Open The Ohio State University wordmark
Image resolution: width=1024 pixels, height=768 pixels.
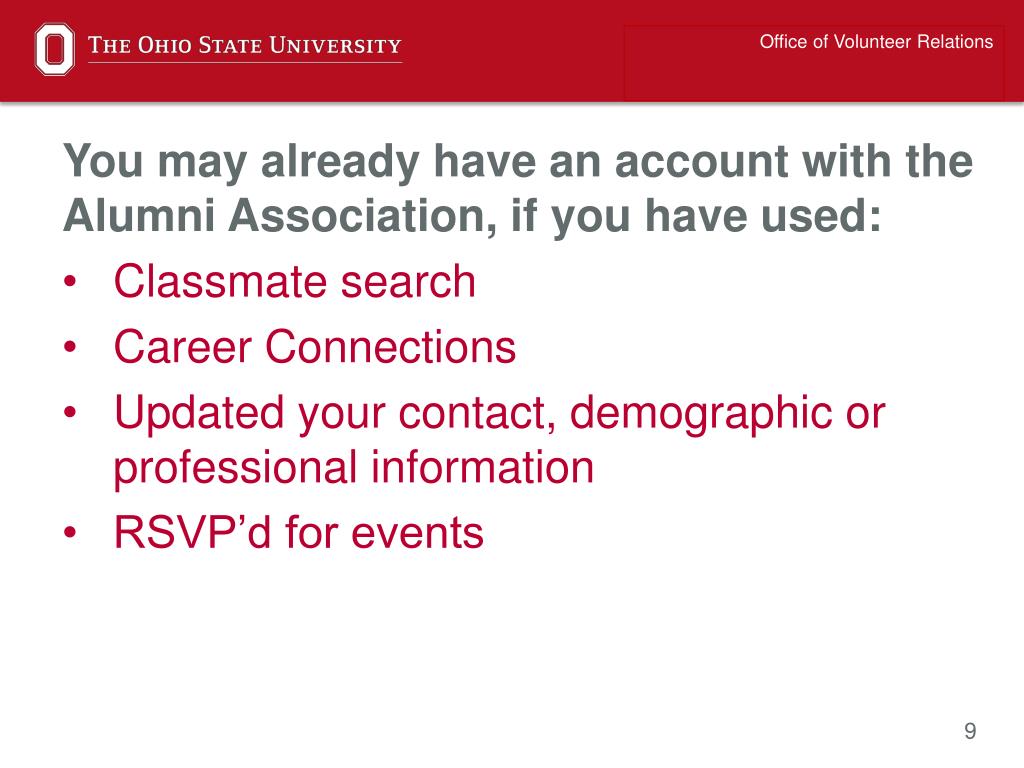click(x=244, y=45)
